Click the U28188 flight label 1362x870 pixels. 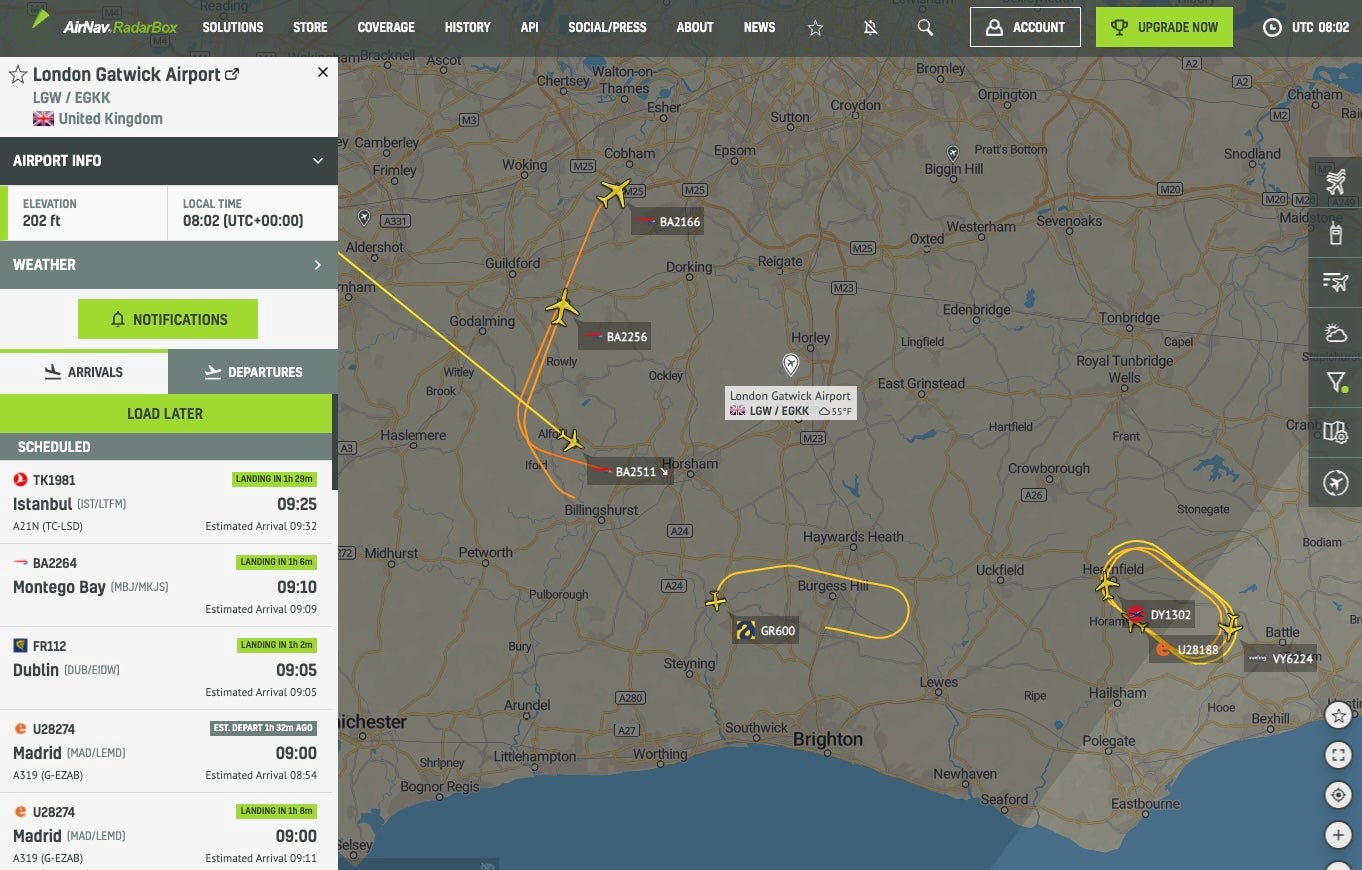[1185, 650]
